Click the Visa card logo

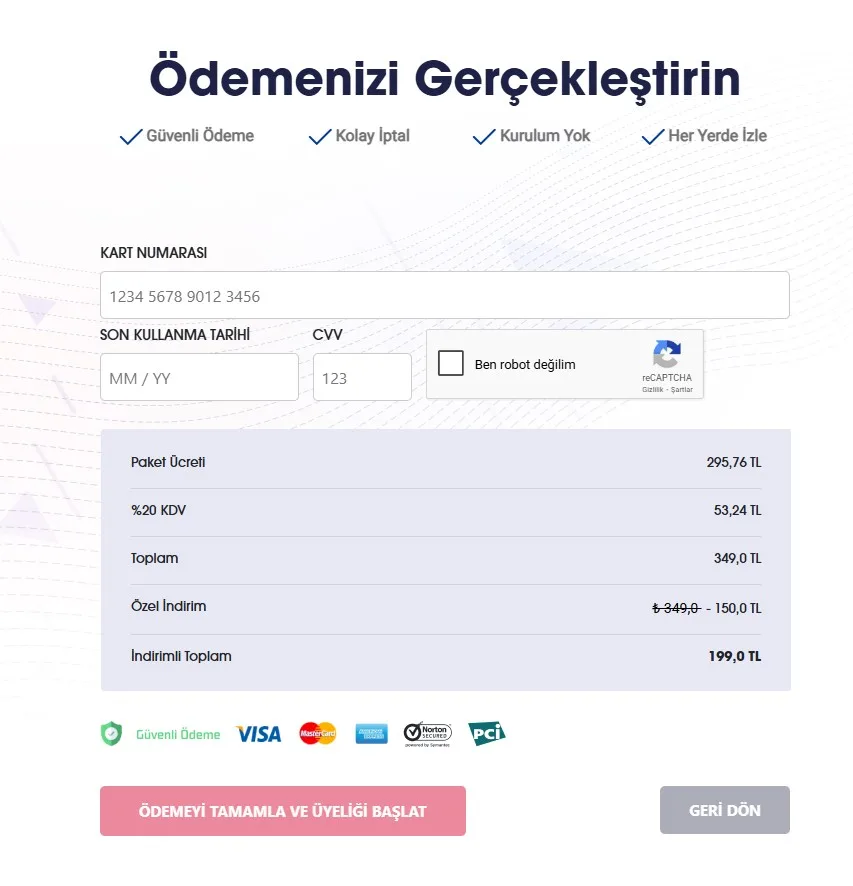(258, 734)
